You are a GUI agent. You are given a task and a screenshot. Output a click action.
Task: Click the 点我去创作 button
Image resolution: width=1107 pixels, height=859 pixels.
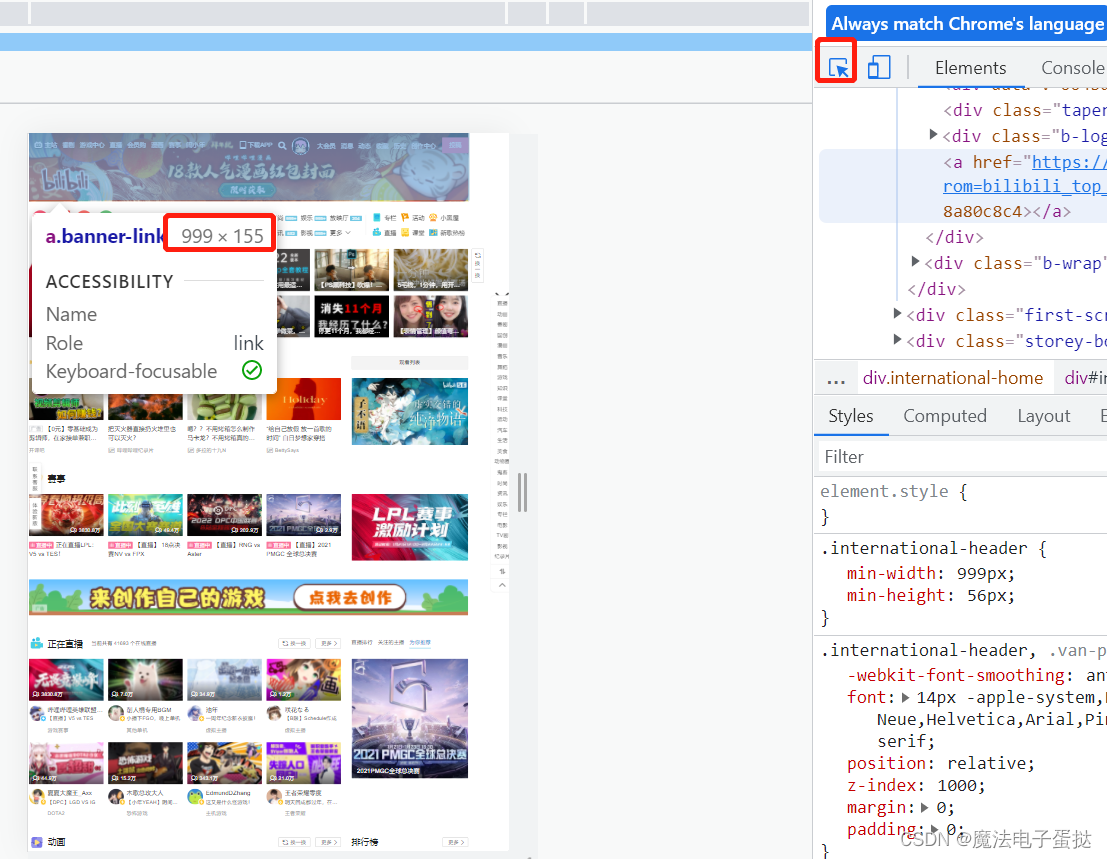(x=350, y=598)
